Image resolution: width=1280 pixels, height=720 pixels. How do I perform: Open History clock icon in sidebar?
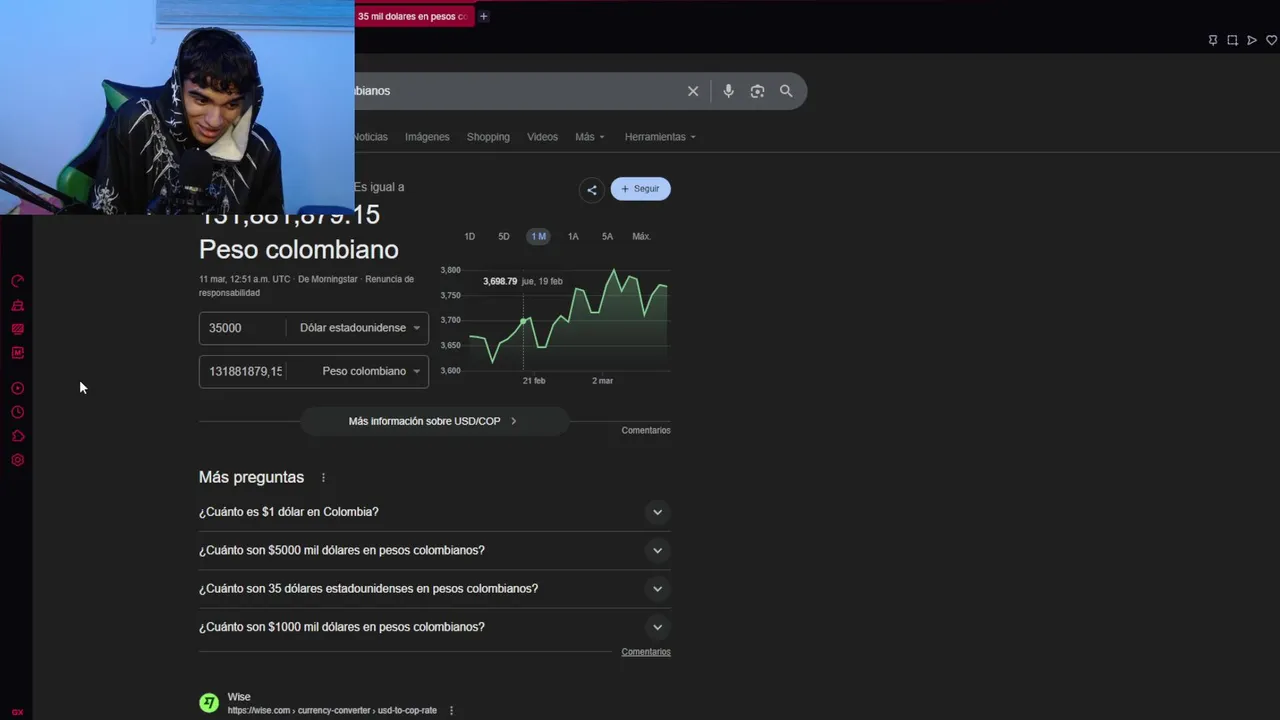pos(17,412)
